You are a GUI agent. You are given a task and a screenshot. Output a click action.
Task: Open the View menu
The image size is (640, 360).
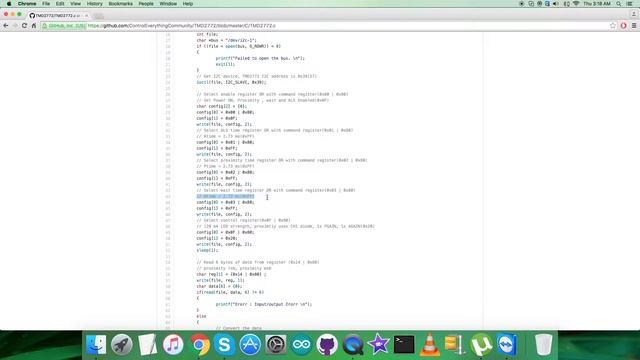click(x=76, y=4)
